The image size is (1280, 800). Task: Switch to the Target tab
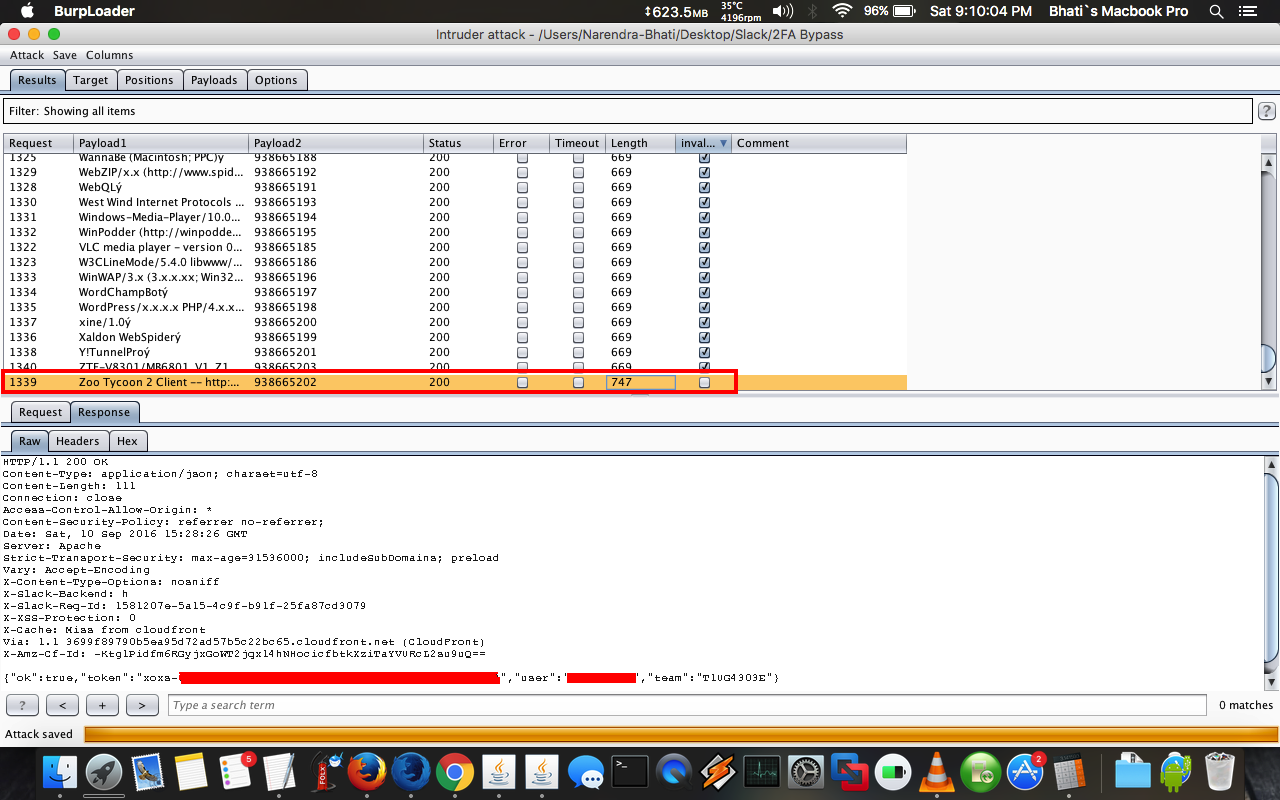(91, 80)
